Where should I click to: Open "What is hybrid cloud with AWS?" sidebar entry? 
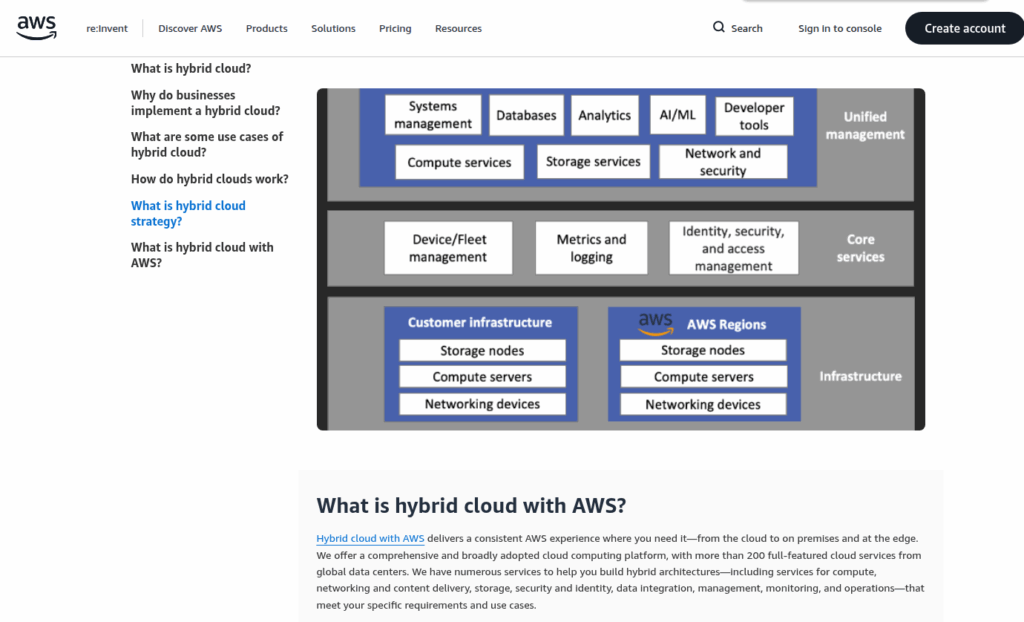pos(202,255)
